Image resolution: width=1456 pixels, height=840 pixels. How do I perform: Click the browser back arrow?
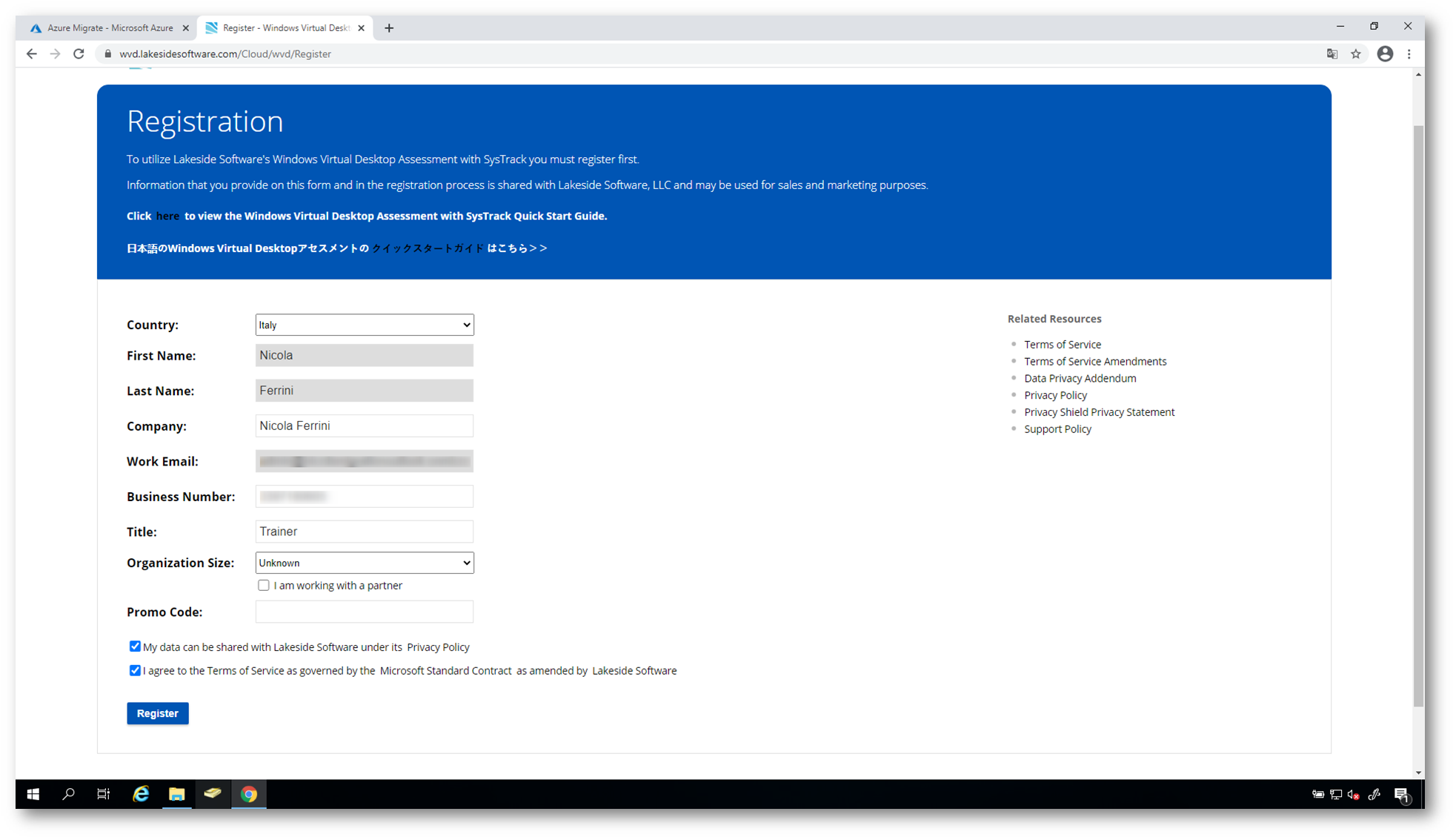pos(31,53)
